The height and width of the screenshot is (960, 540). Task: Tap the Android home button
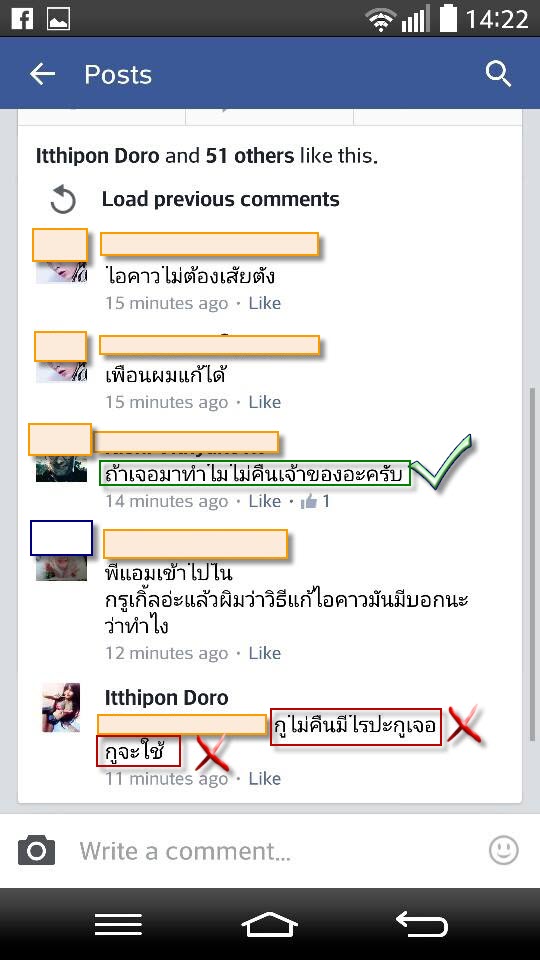[269, 924]
